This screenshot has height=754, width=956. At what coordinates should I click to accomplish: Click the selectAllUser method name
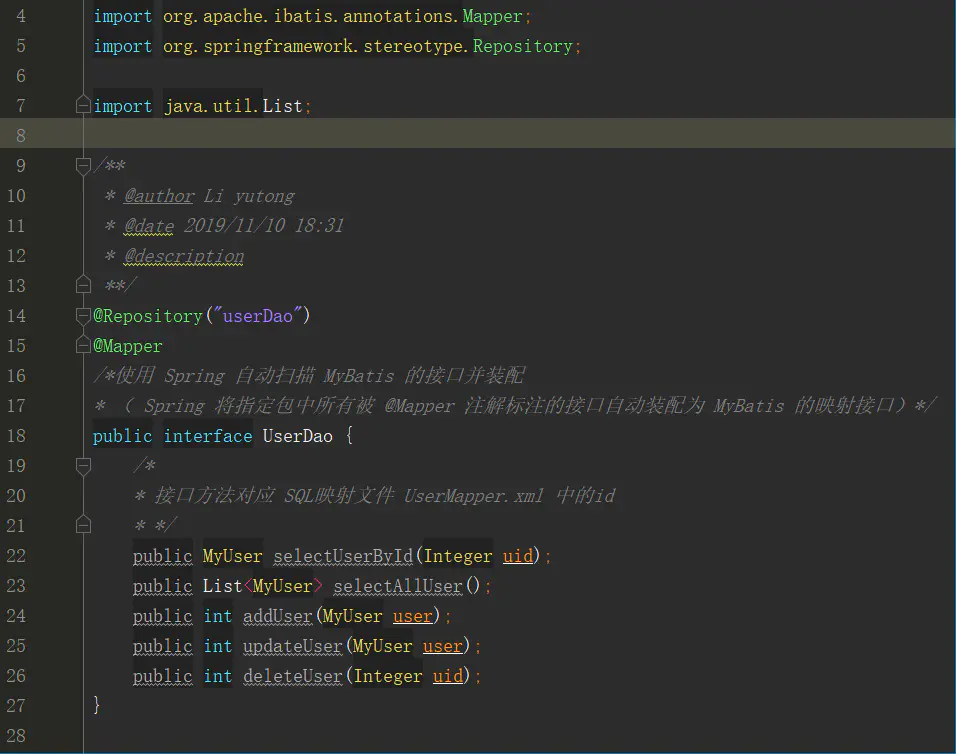[x=398, y=586]
